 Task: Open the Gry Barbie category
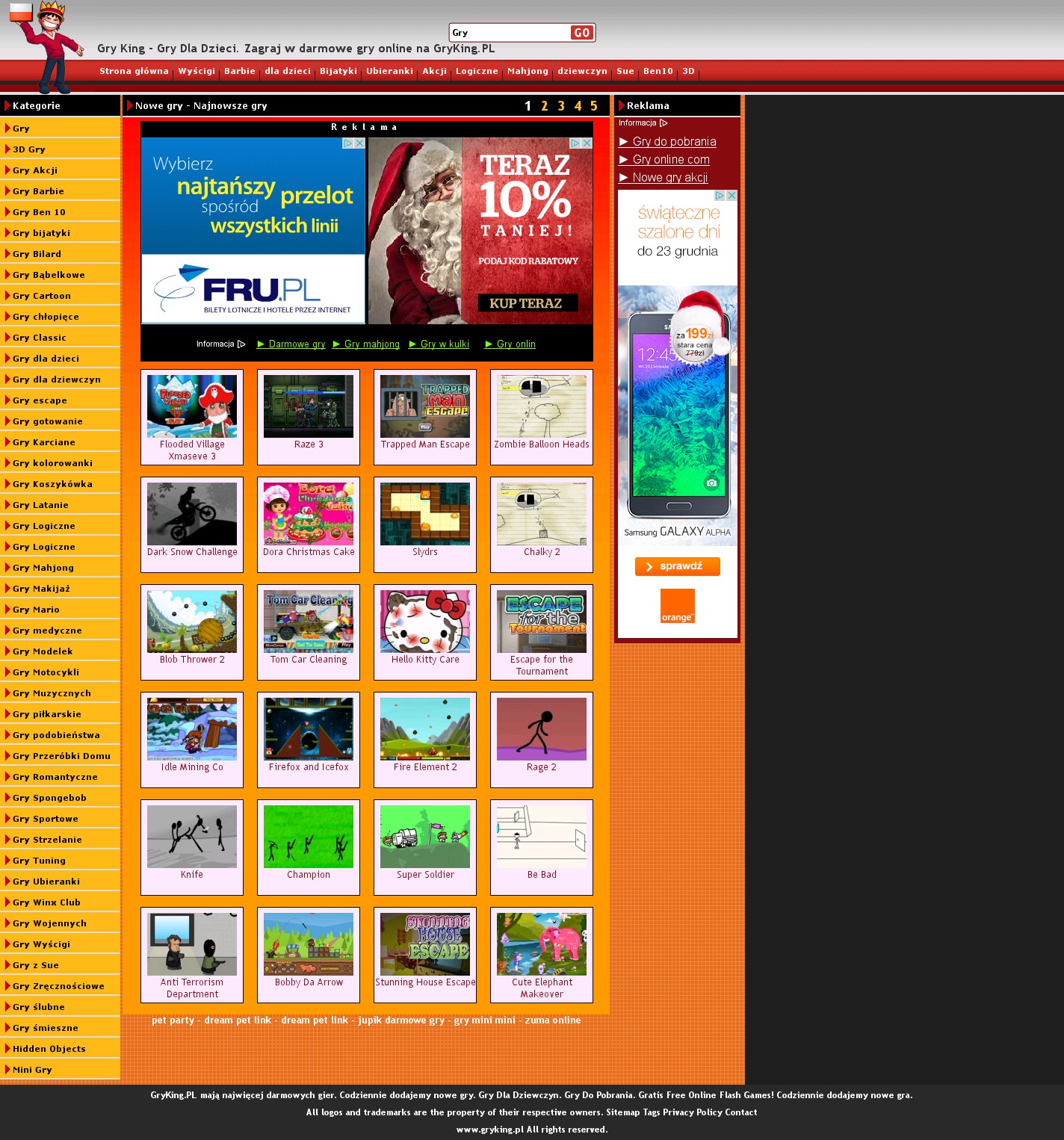38,191
